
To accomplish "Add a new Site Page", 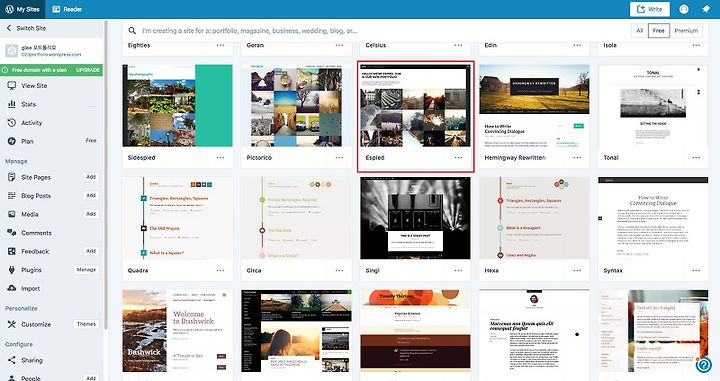I will (x=91, y=177).
